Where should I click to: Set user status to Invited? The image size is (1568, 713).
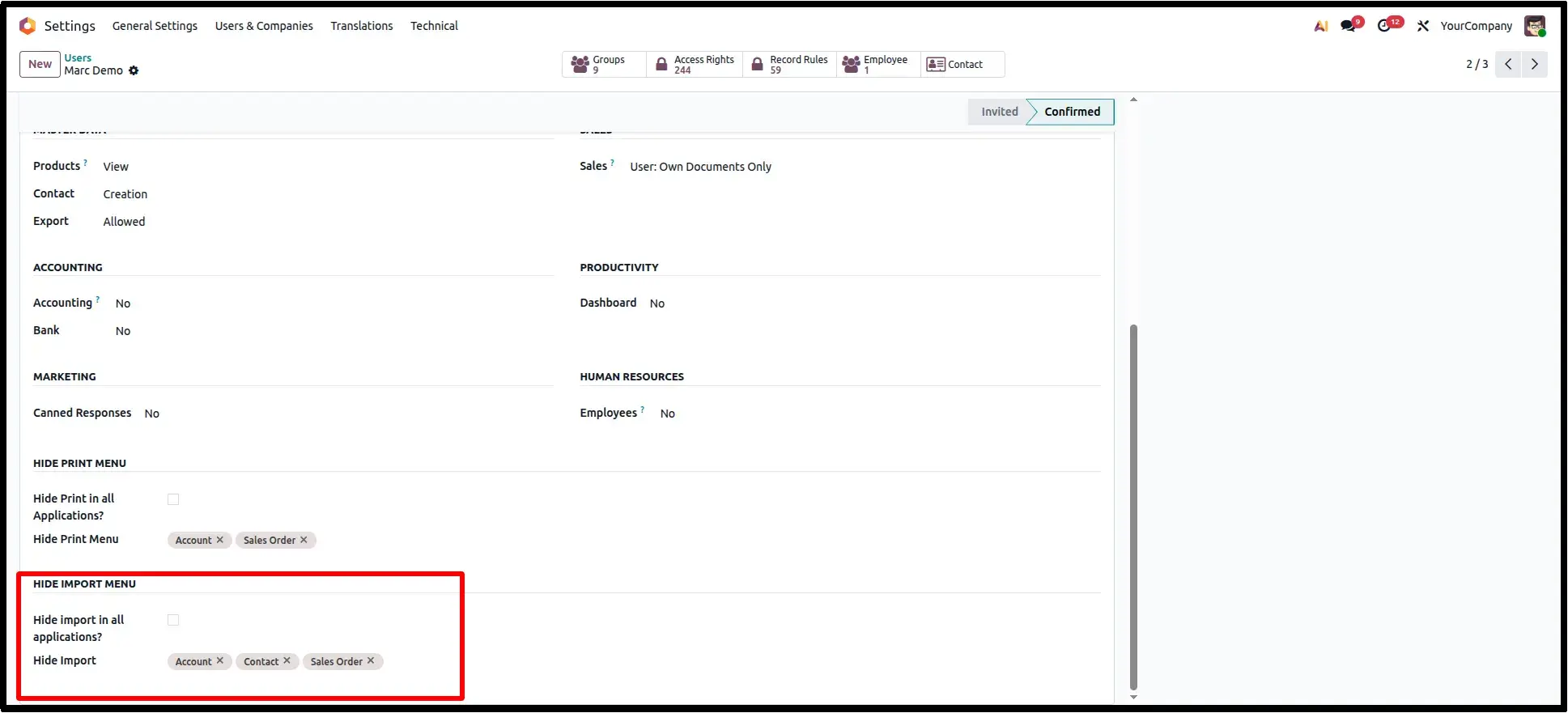[999, 112]
